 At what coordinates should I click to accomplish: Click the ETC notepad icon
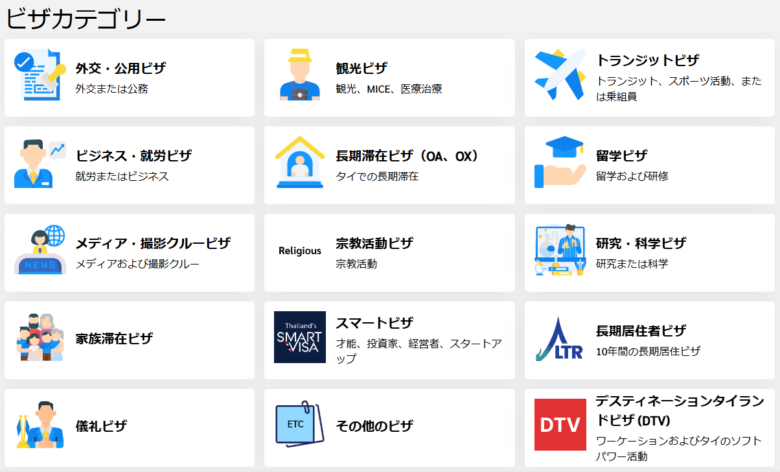[x=299, y=424]
